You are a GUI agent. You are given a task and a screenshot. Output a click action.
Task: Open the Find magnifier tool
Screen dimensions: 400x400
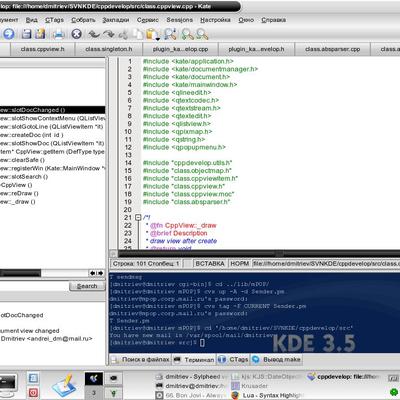tap(170, 34)
